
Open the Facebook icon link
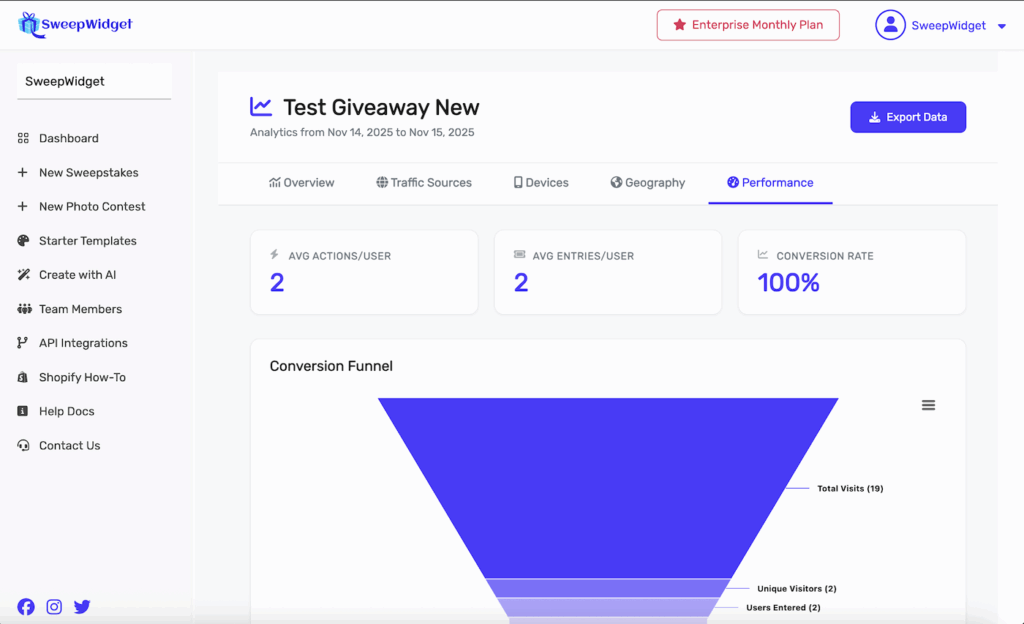click(x=26, y=606)
